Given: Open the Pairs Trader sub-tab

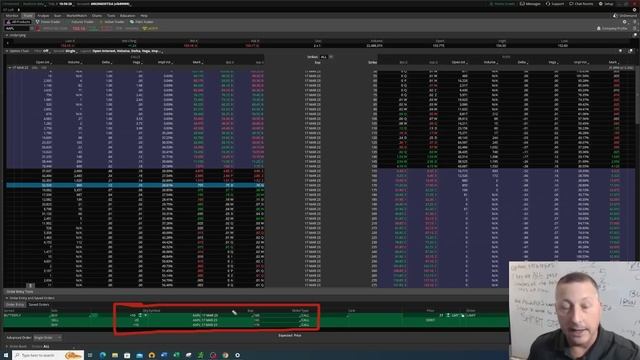Looking at the screenshot, I should coord(142,22).
